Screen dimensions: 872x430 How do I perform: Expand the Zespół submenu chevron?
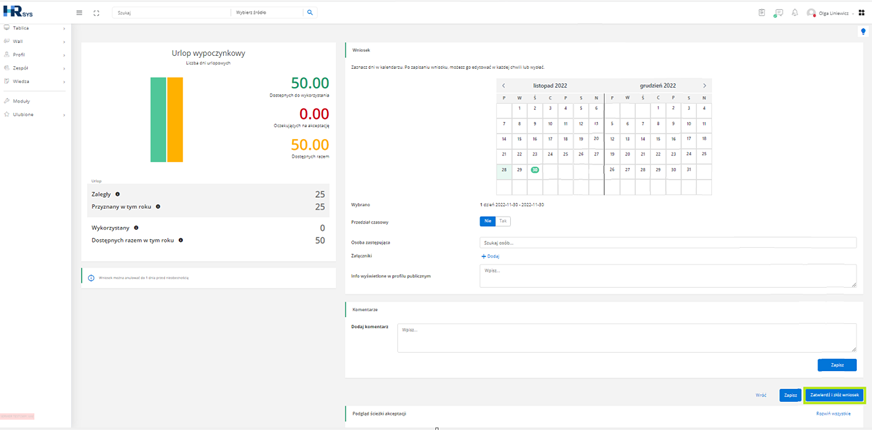coord(64,68)
